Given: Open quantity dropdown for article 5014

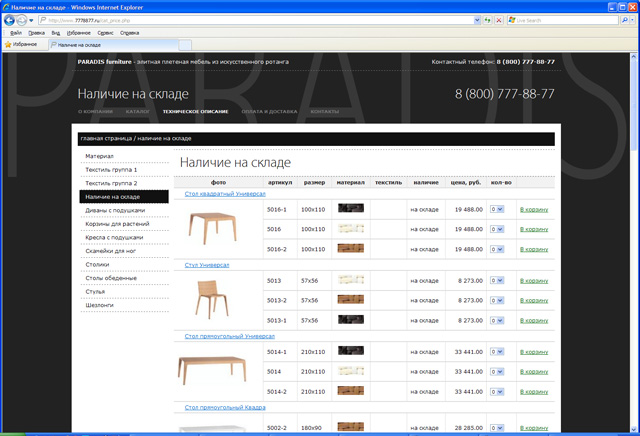Looking at the screenshot, I should (x=497, y=371).
